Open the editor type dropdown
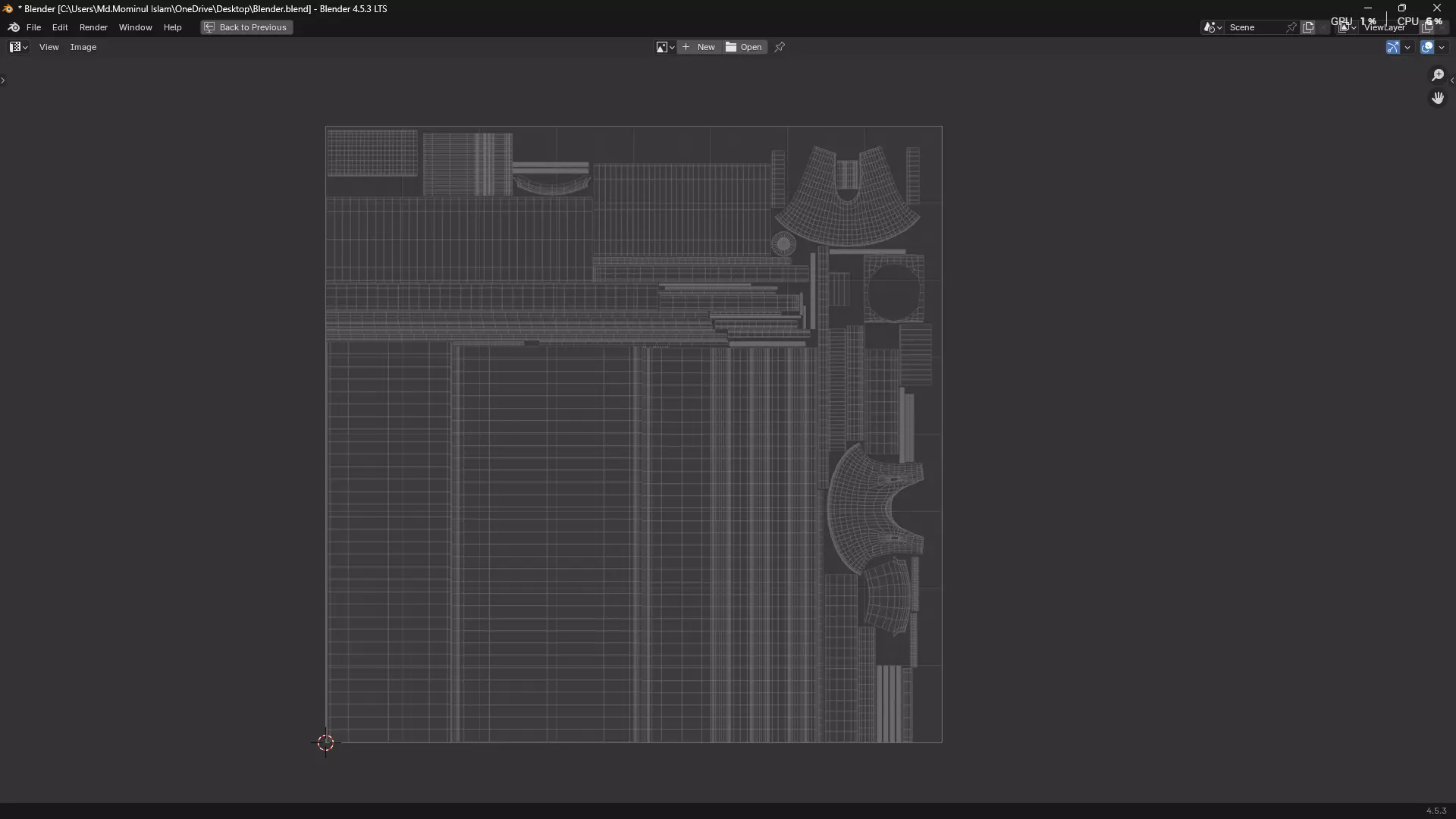The height and width of the screenshot is (819, 1456). point(18,47)
